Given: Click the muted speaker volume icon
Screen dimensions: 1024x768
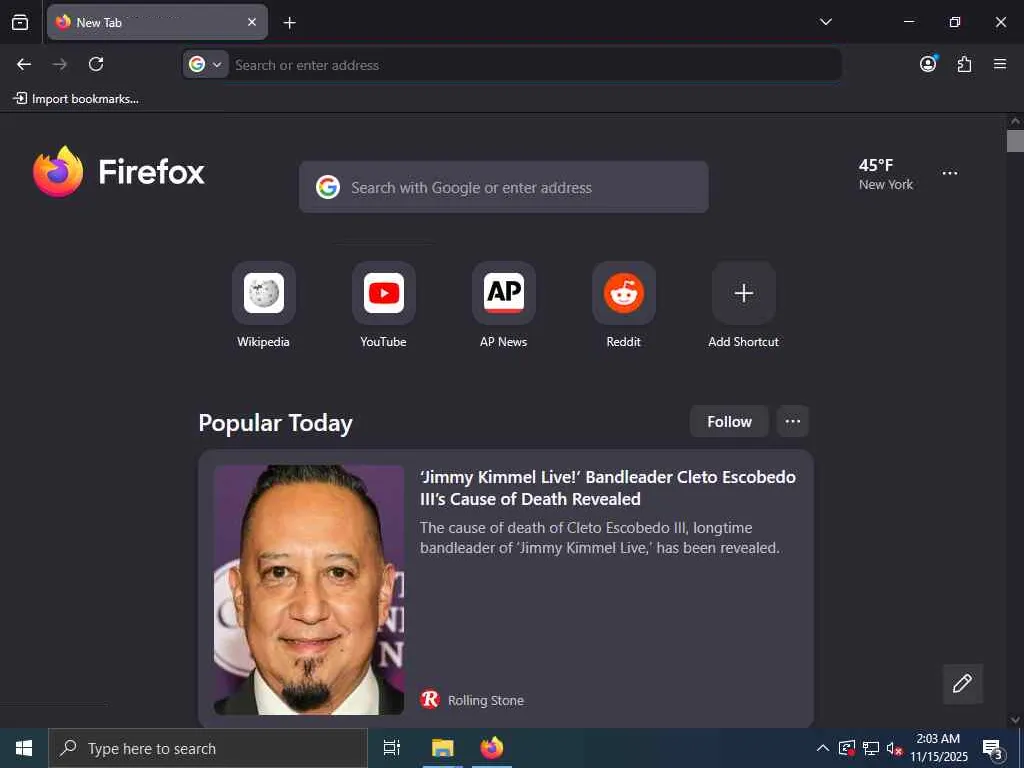Looking at the screenshot, I should 894,748.
